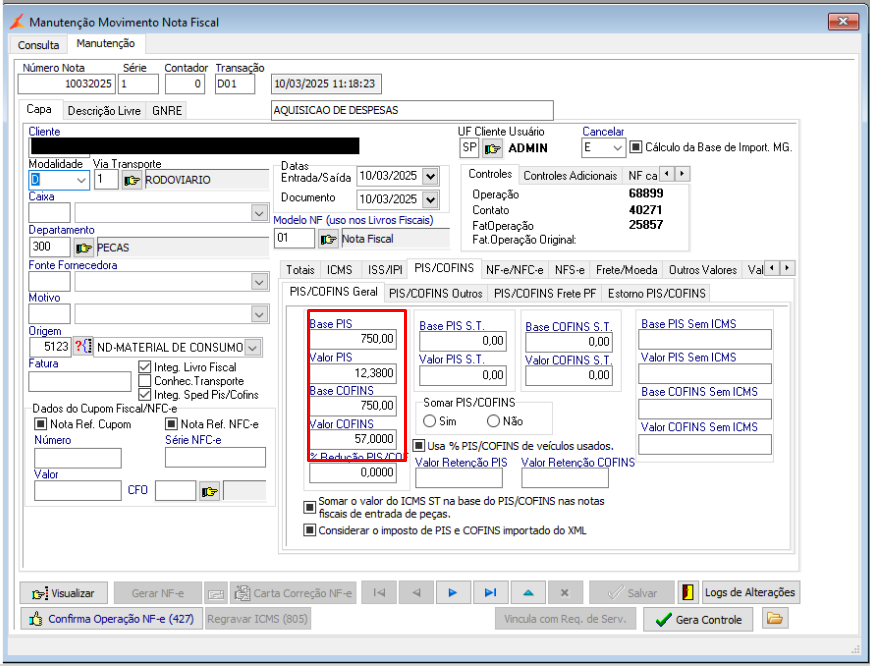Click the Base PIS value field
Screen dimensions: 870x666
point(353,340)
